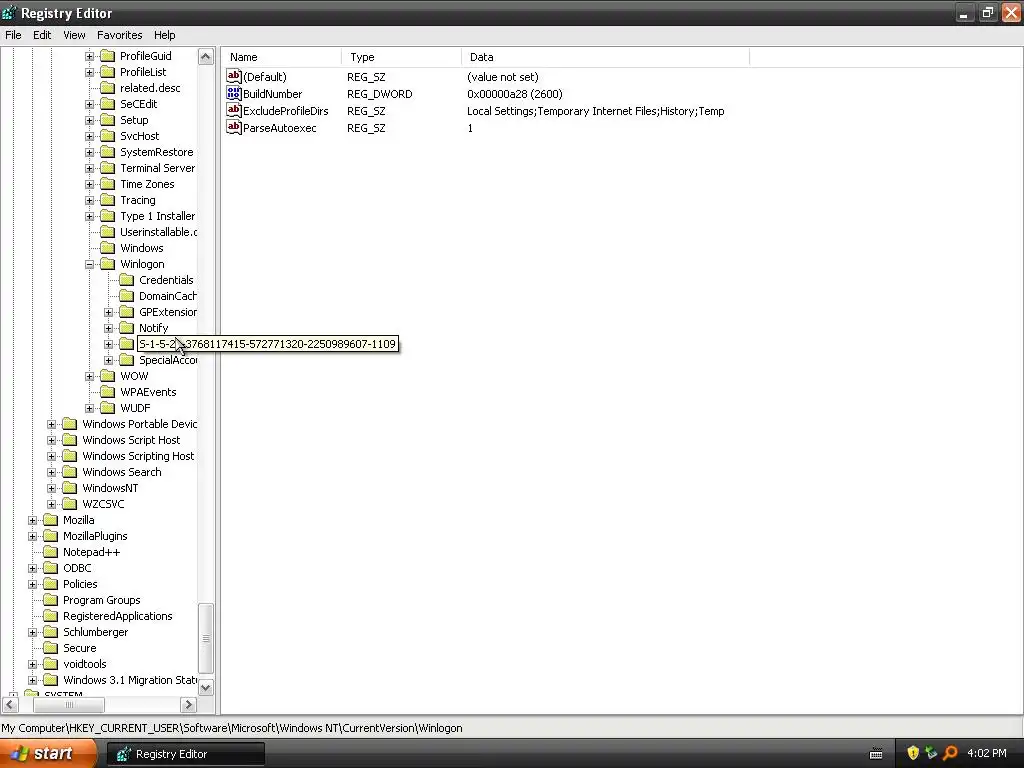Click the voidtools folder icon
1024x768 pixels.
click(x=50, y=664)
